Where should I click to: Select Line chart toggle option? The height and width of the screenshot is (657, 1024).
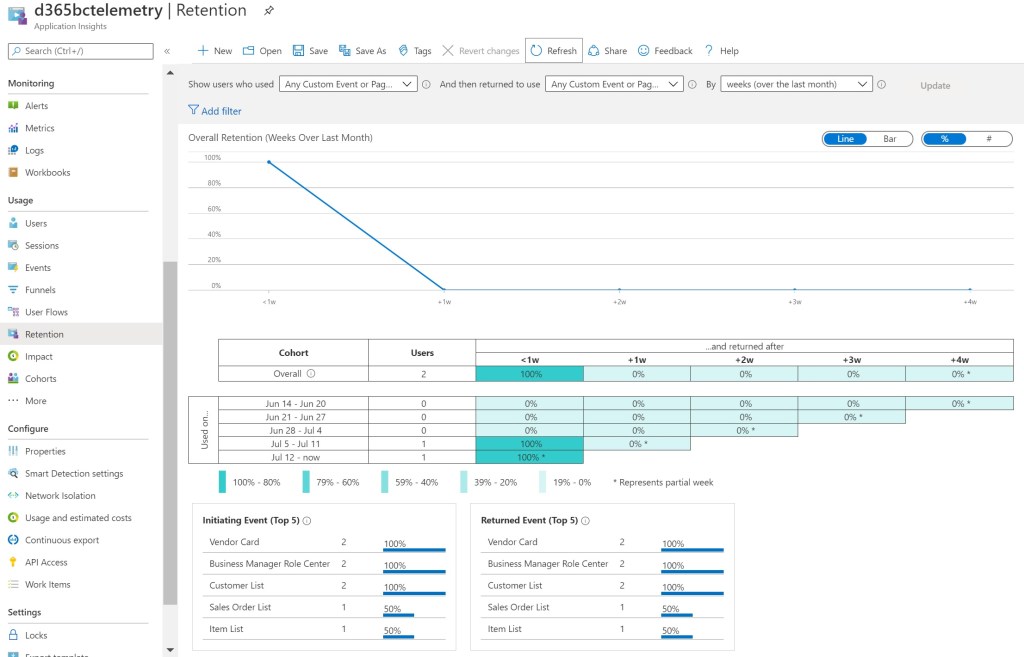tap(845, 139)
